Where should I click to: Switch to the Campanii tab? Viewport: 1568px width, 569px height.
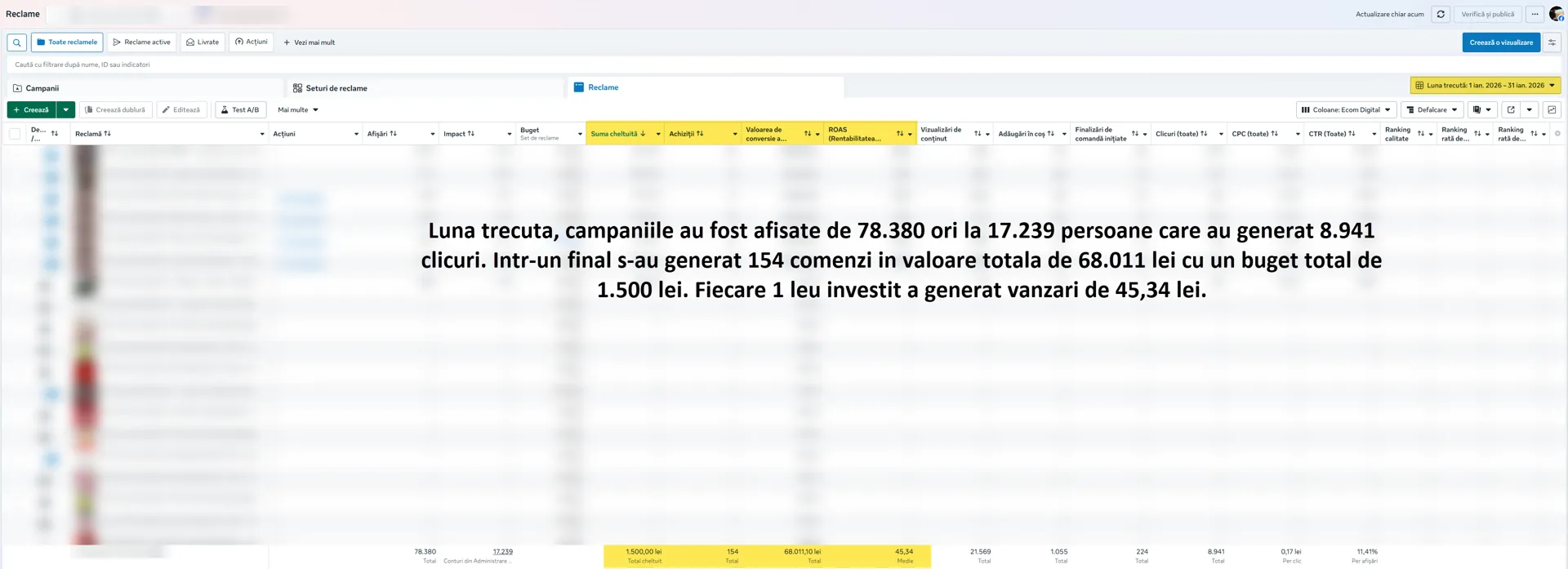pos(42,88)
